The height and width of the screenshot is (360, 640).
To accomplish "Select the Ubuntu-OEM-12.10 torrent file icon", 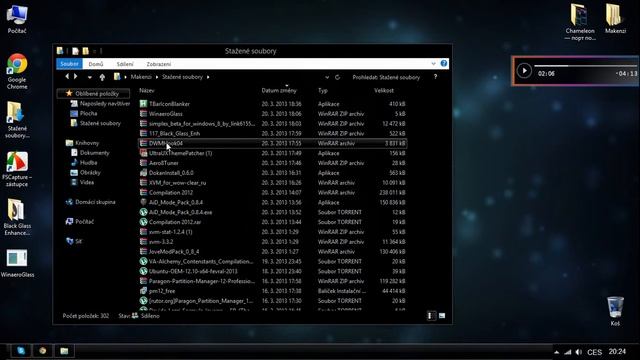I will click(143, 271).
